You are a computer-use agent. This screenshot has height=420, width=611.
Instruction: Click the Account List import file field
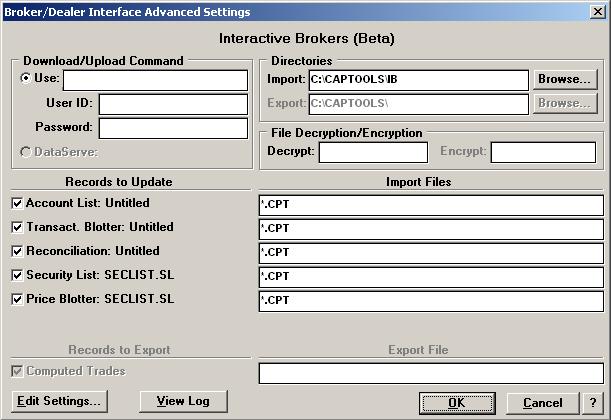click(x=431, y=205)
